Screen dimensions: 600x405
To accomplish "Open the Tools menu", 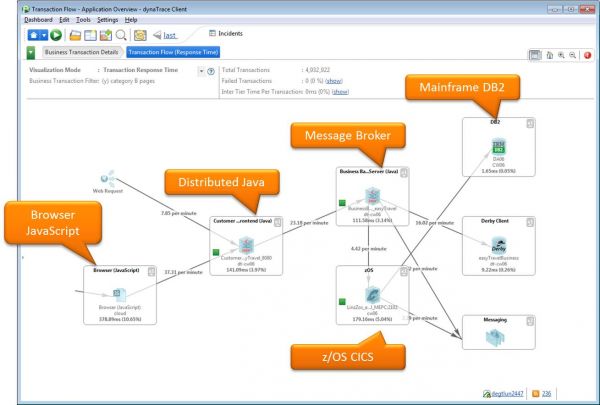I will point(83,20).
